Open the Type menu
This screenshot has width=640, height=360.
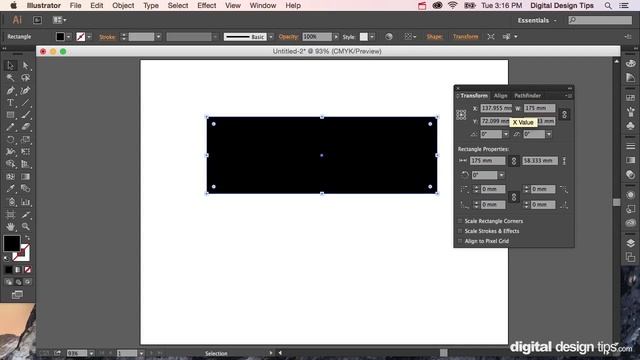(x=151, y=6)
